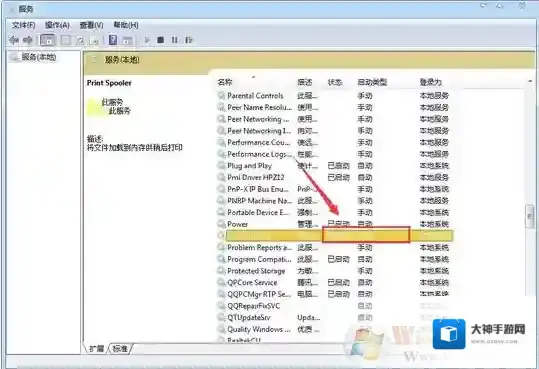The width and height of the screenshot is (539, 369).
Task: Click the 服务(本地) header in right pane
Action: pos(122,60)
